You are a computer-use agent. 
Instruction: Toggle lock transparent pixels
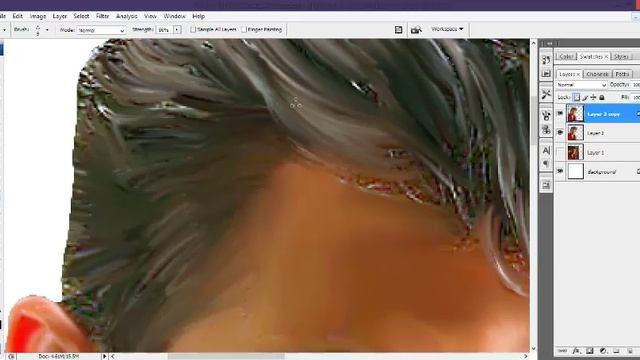576,97
